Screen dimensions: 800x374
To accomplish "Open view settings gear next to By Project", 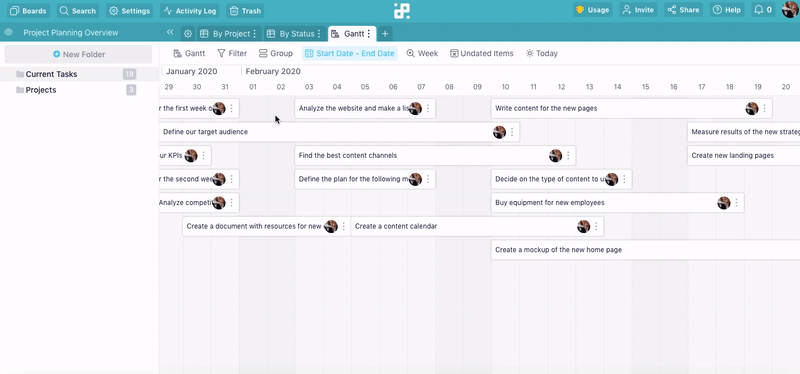I will 188,34.
